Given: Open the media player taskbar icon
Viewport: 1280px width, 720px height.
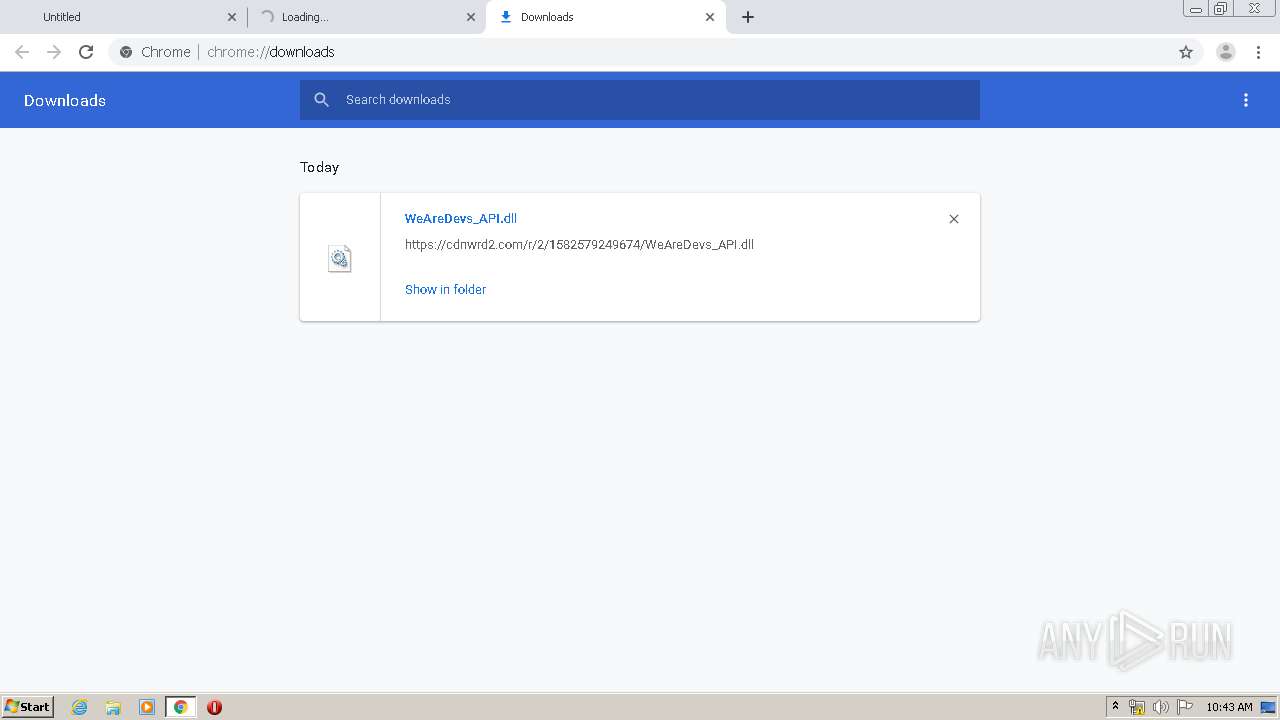Looking at the screenshot, I should point(147,707).
